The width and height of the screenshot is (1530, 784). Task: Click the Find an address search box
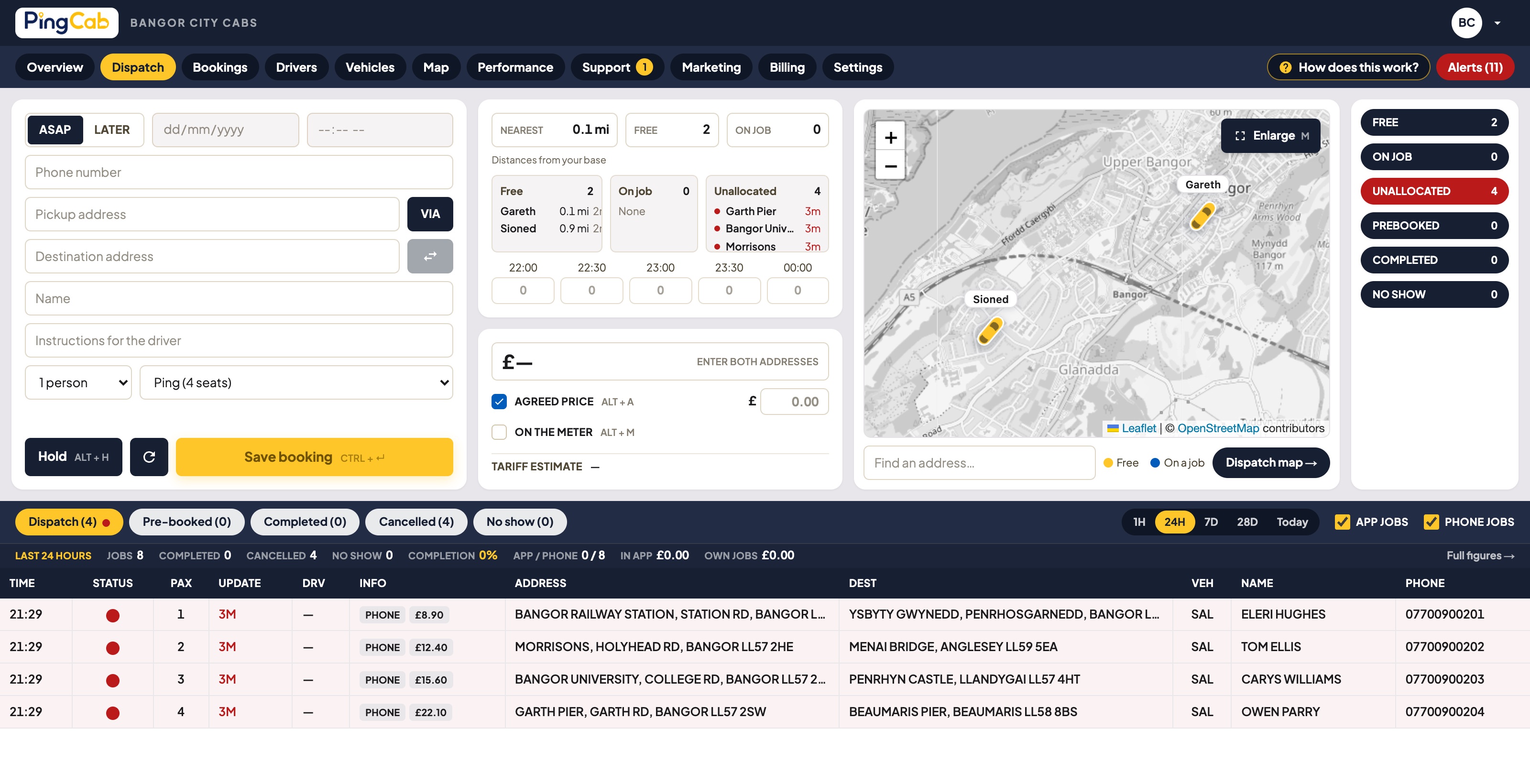point(979,463)
